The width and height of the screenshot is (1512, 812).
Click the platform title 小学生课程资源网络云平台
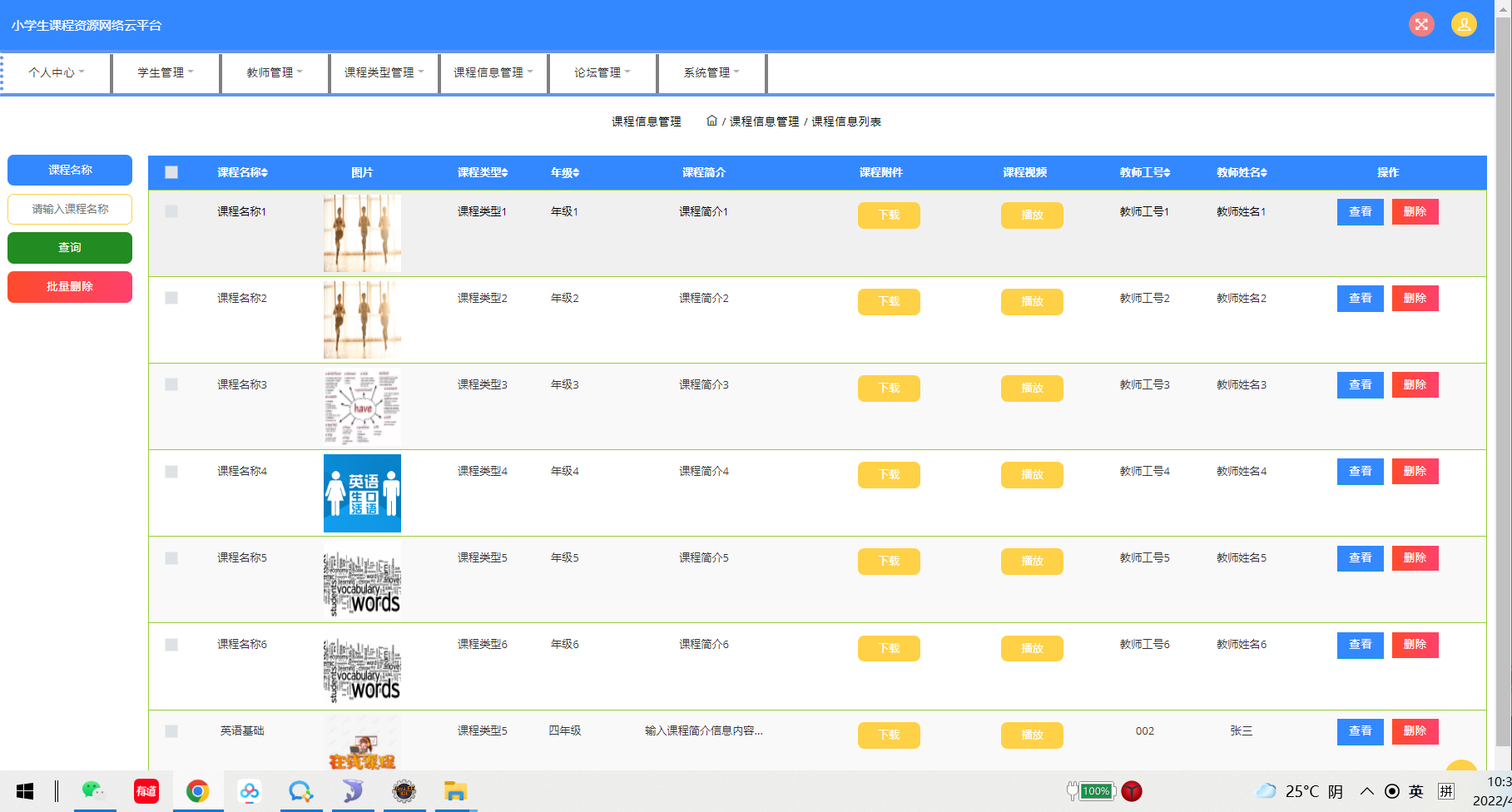click(87, 26)
